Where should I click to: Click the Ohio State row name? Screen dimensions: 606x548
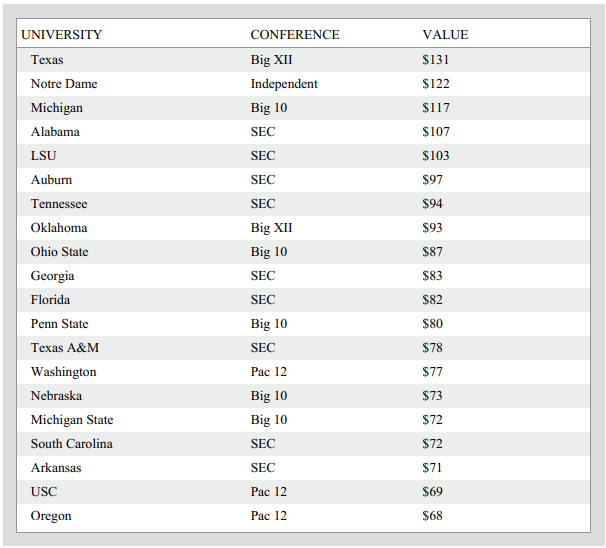coord(60,252)
